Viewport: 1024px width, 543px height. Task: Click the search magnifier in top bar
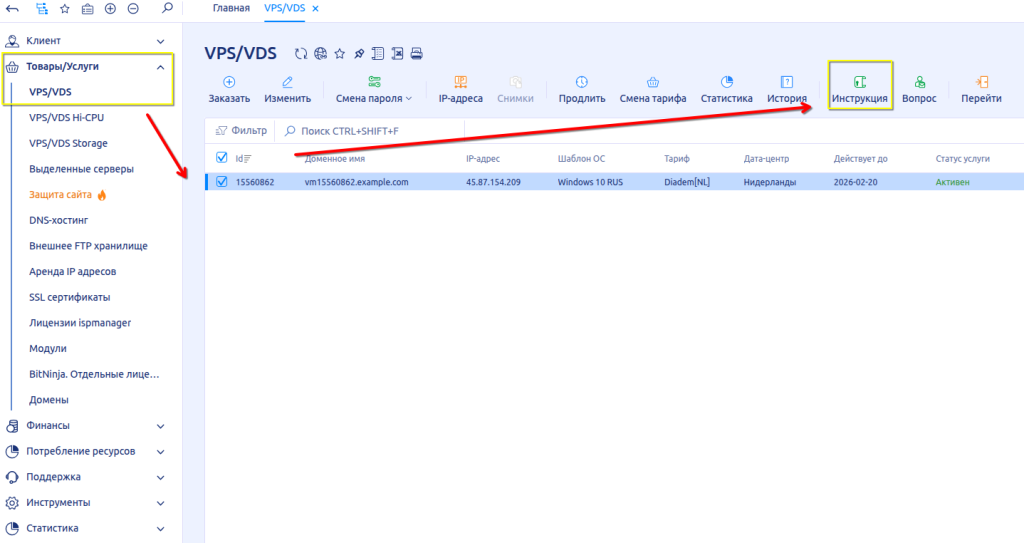tap(167, 8)
